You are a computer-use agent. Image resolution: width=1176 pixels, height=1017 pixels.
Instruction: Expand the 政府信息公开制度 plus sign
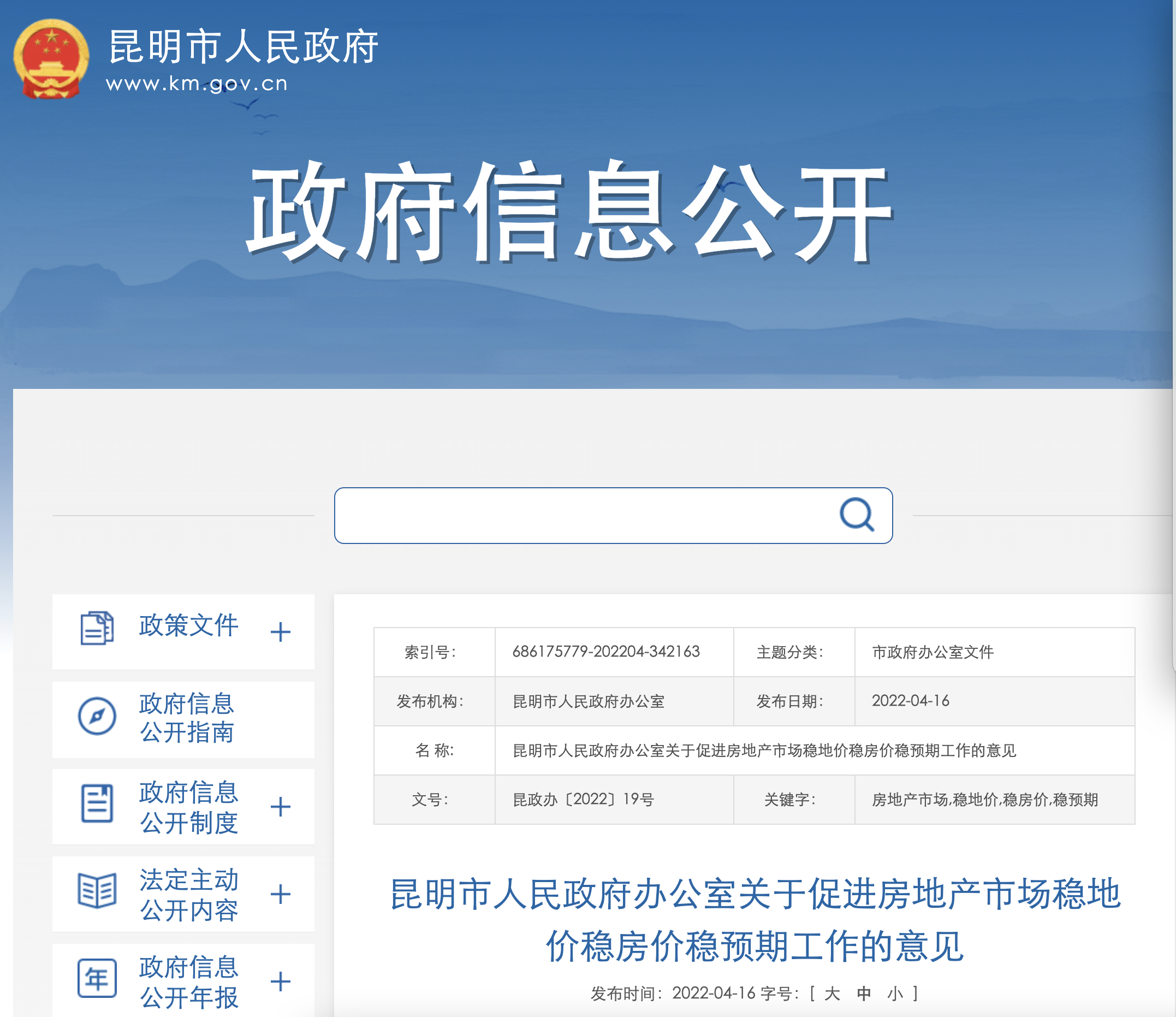(x=281, y=807)
